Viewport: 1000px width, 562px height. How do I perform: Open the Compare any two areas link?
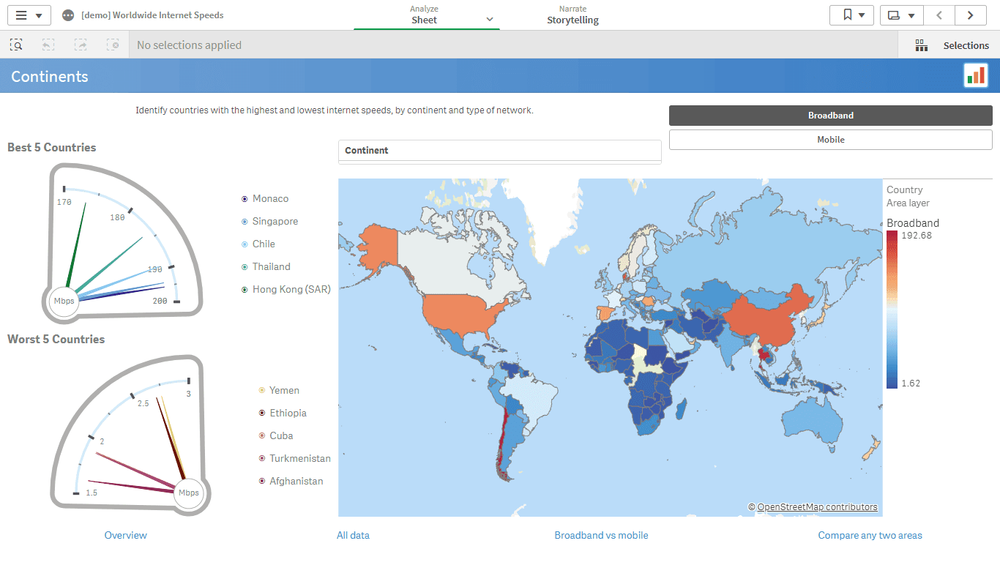click(870, 536)
